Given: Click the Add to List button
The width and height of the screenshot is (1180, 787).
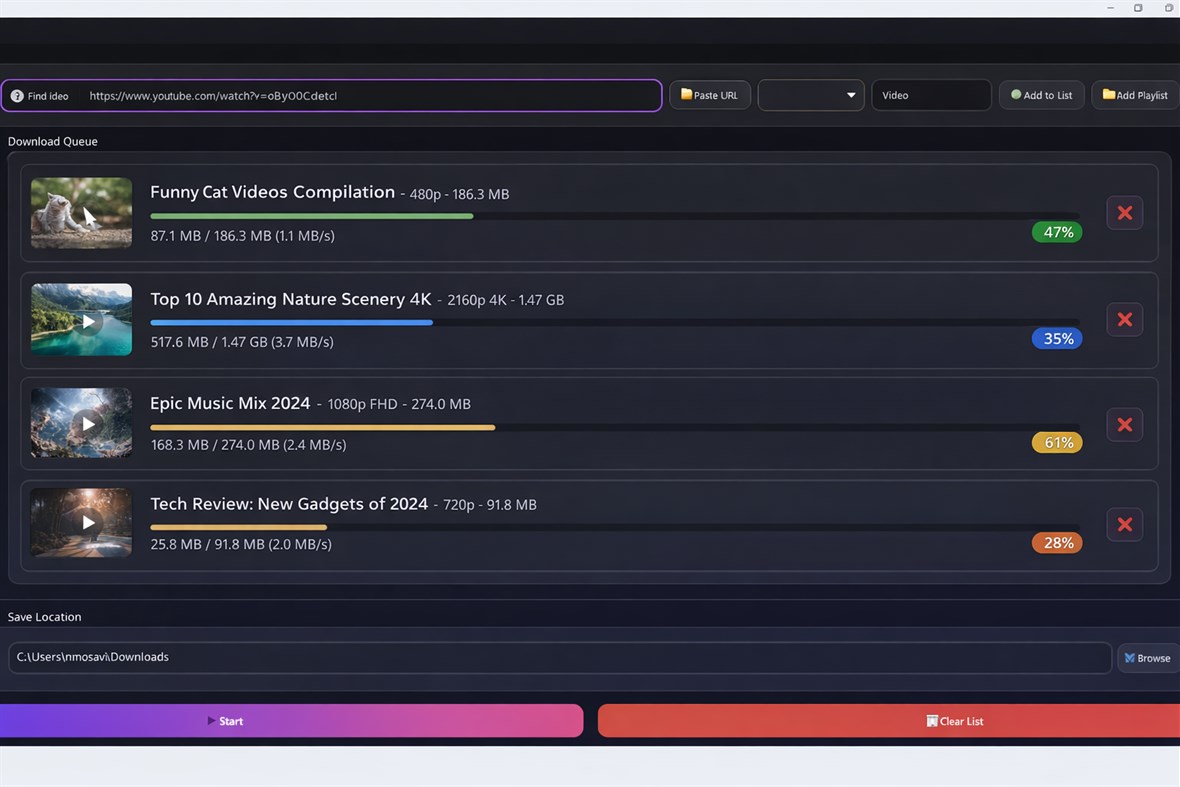Looking at the screenshot, I should [1041, 95].
